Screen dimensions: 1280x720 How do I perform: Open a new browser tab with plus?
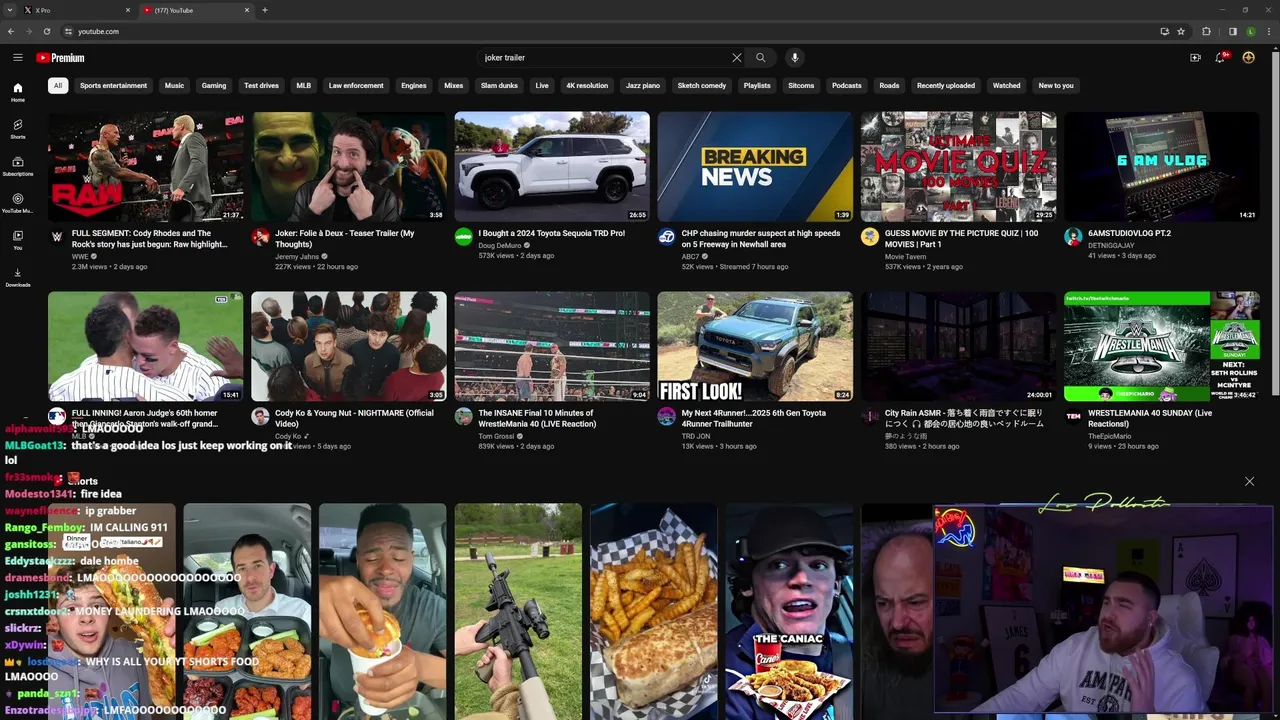265,10
